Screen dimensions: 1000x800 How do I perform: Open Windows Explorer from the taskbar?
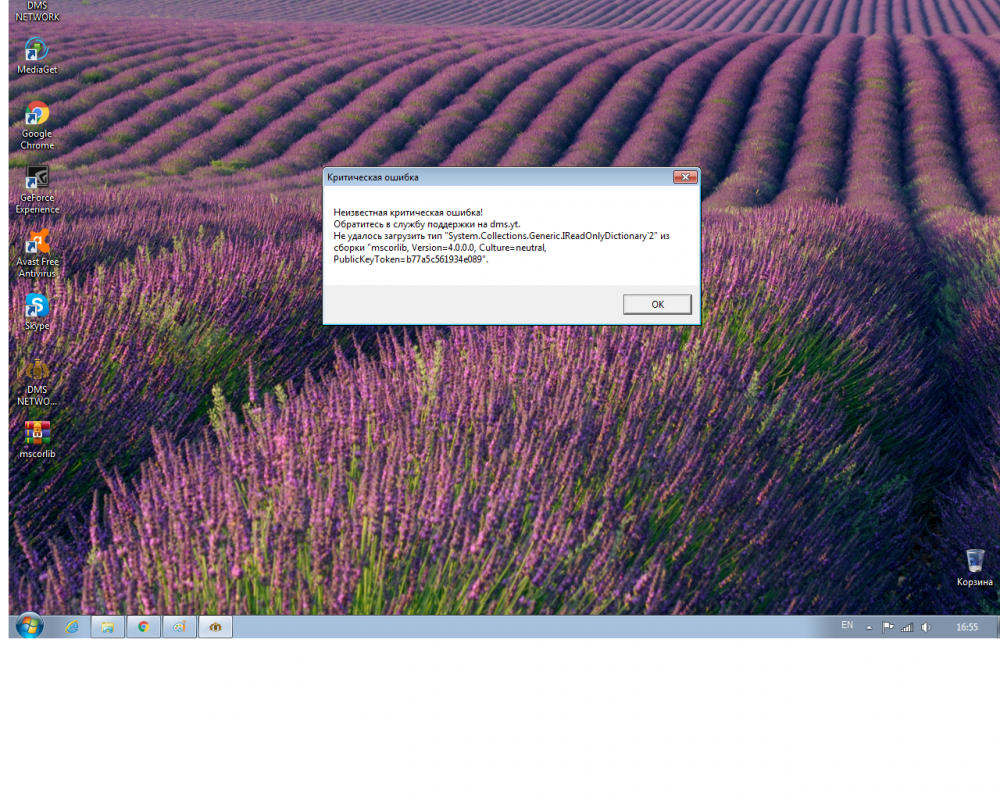(108, 627)
